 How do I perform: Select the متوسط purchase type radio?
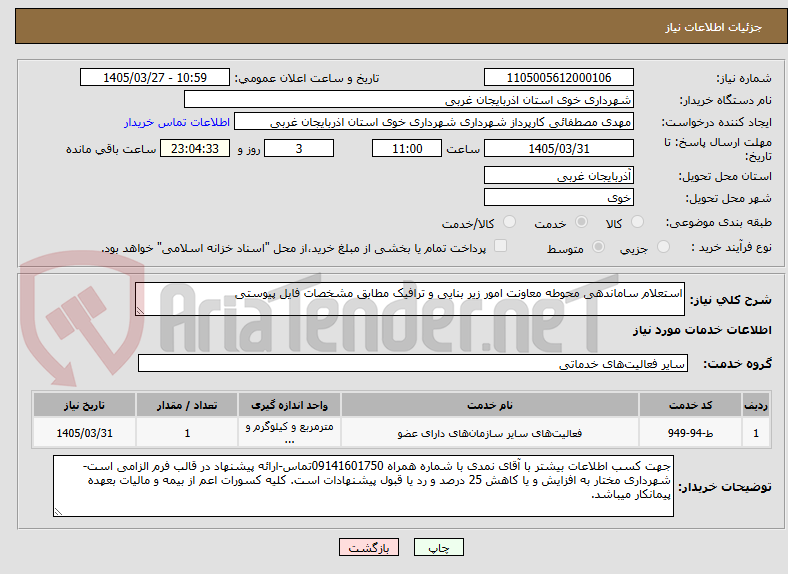(598, 246)
